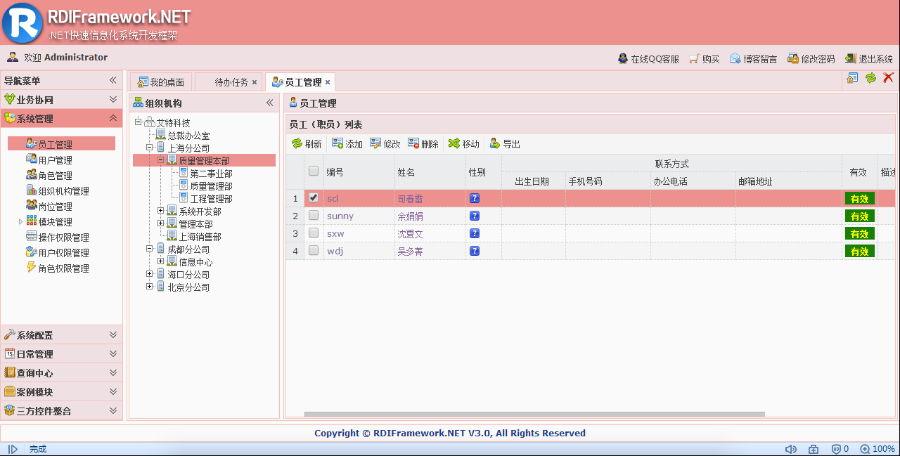This screenshot has height=456, width=900.
Task: Expand the 北京分公司 tree node toggle
Action: coord(149,287)
